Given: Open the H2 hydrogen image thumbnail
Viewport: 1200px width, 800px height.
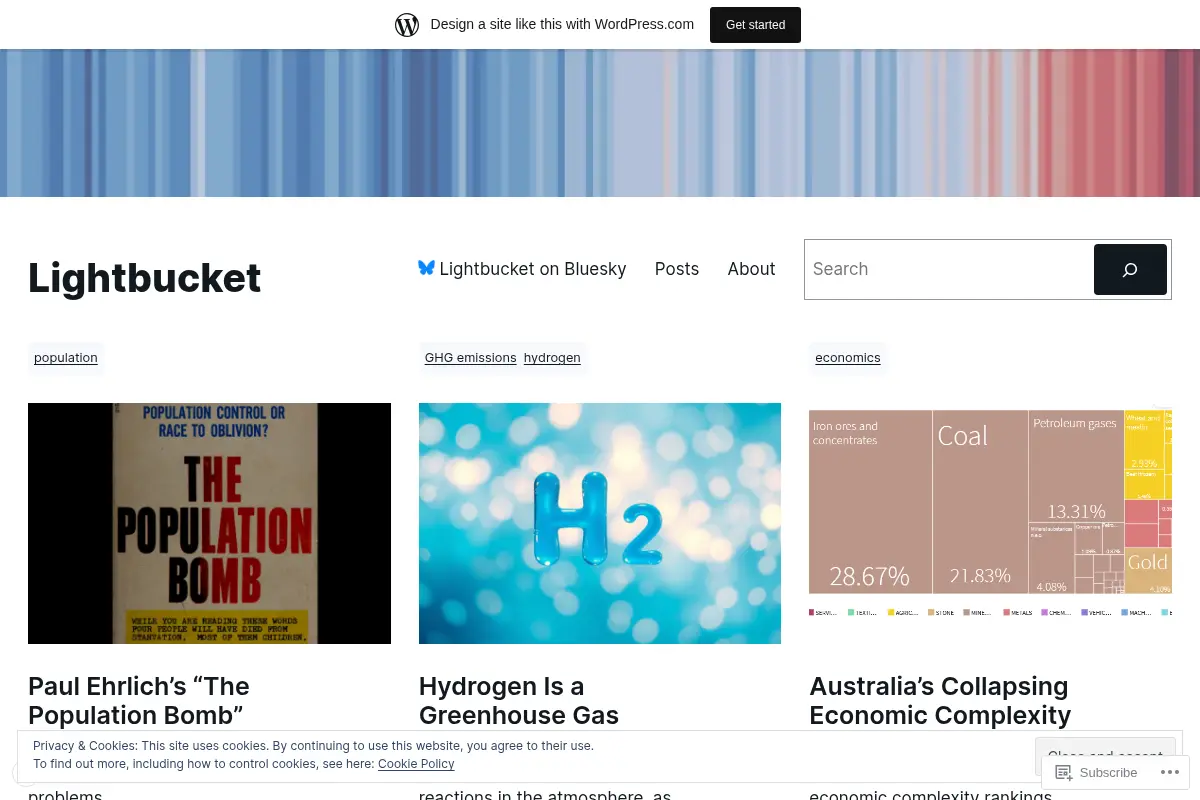Looking at the screenshot, I should (x=600, y=523).
